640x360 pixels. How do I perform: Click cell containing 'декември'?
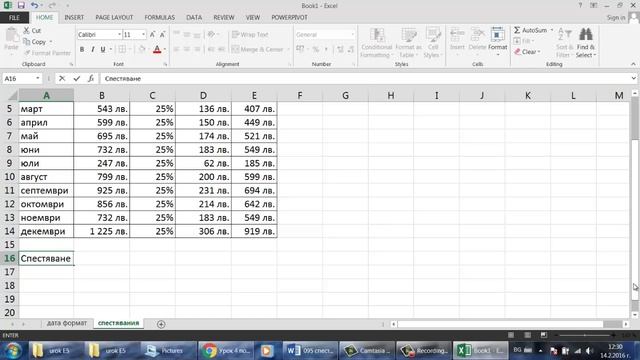pyautogui.click(x=46, y=231)
